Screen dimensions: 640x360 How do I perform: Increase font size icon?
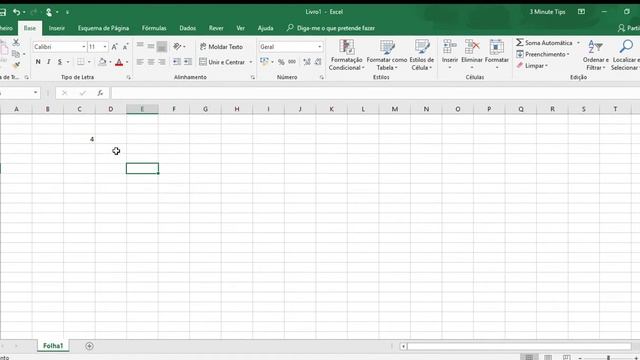click(115, 47)
